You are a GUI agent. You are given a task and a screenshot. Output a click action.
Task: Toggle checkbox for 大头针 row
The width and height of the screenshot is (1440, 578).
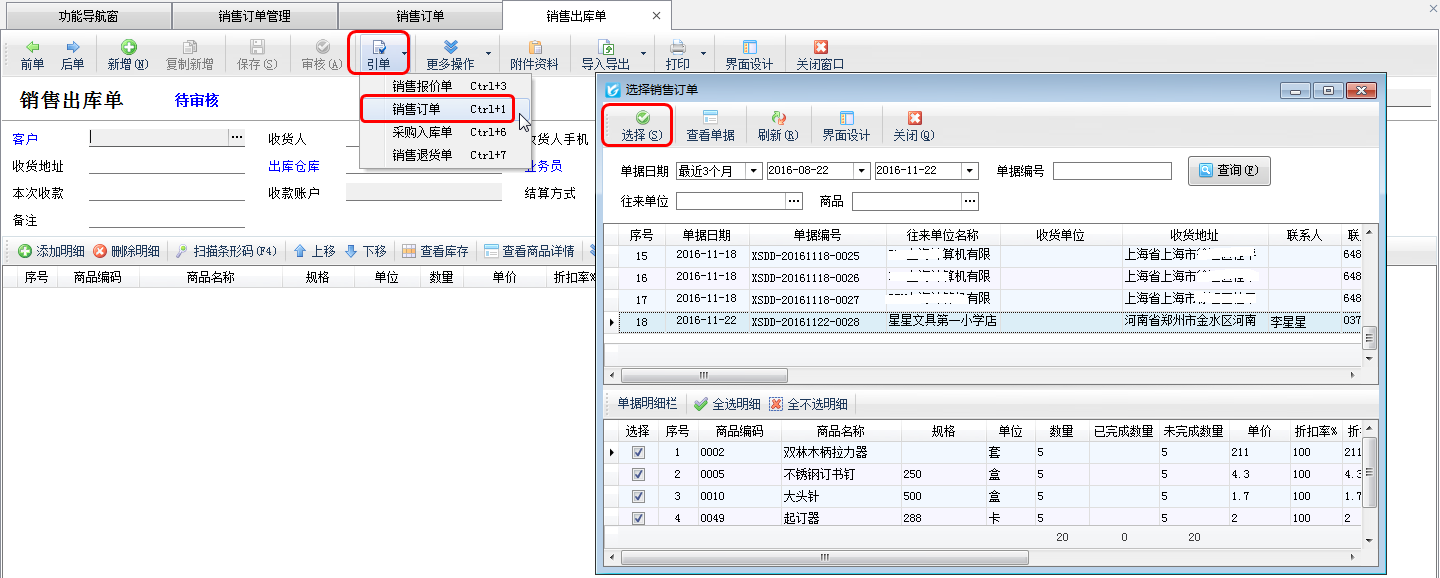638,497
